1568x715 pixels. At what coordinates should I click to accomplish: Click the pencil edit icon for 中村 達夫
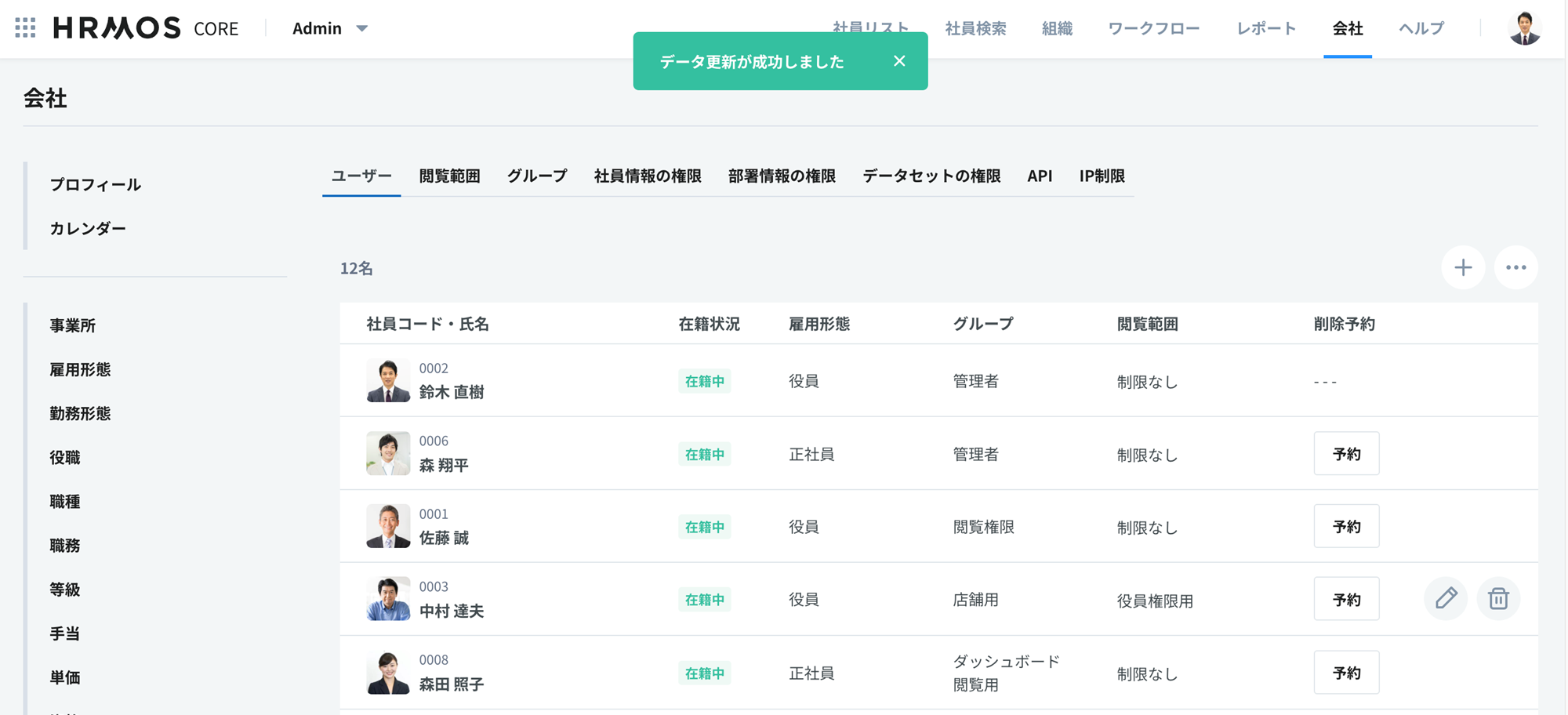pyautogui.click(x=1446, y=599)
